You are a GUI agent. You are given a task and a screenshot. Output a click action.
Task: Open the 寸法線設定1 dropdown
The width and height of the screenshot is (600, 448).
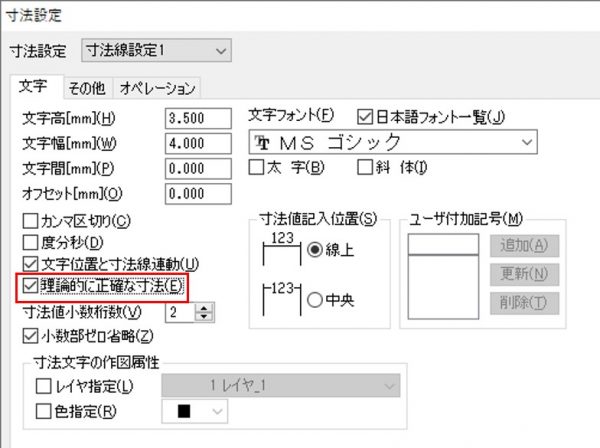click(x=156, y=50)
